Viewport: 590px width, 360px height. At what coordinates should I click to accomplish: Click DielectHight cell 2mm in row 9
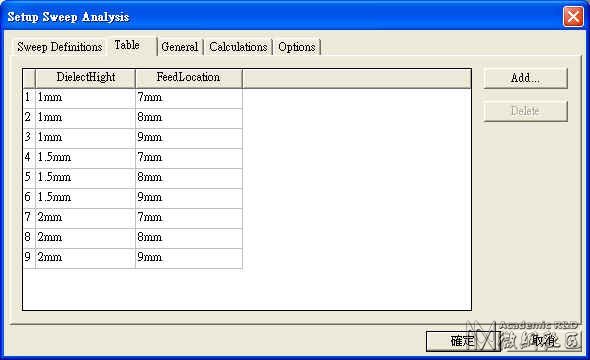[85, 258]
